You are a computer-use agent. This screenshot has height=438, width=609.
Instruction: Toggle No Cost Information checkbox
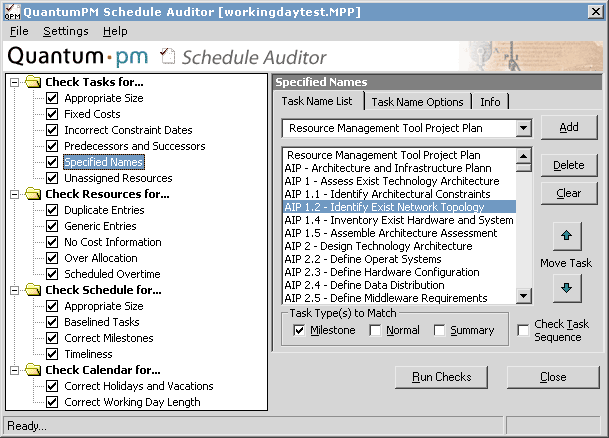point(52,242)
